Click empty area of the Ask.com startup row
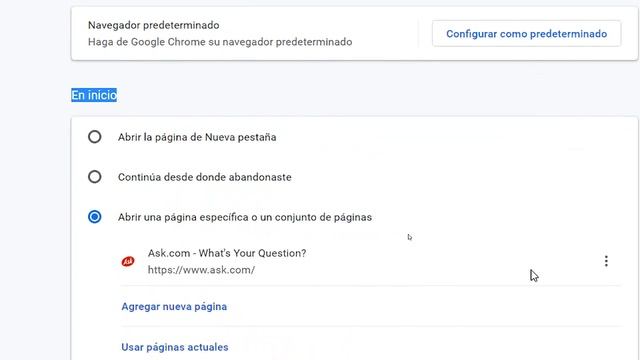The image size is (640, 360). click(x=449, y=261)
